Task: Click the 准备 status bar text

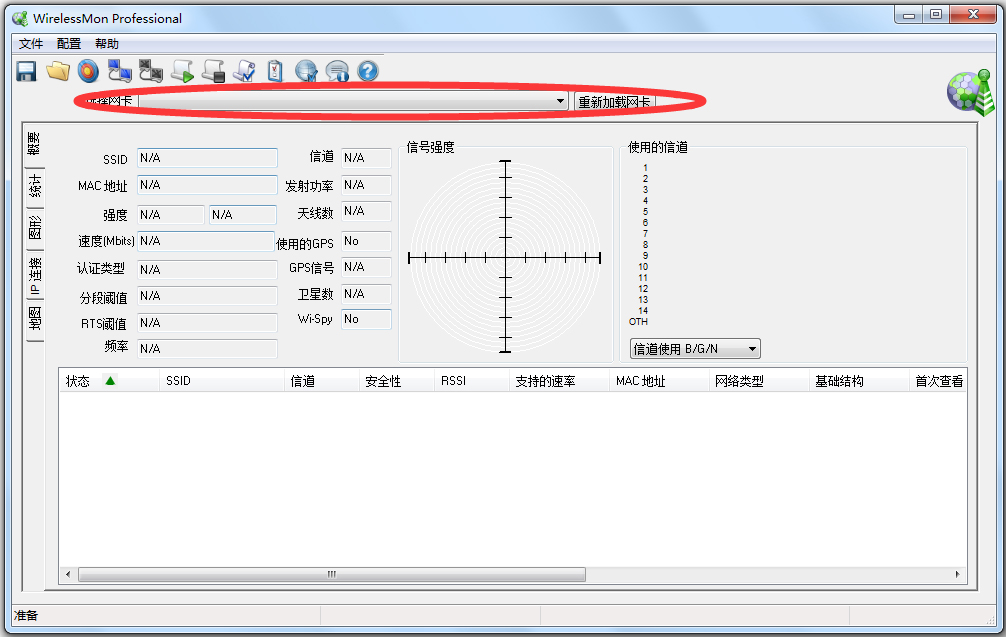Action: coord(26,616)
